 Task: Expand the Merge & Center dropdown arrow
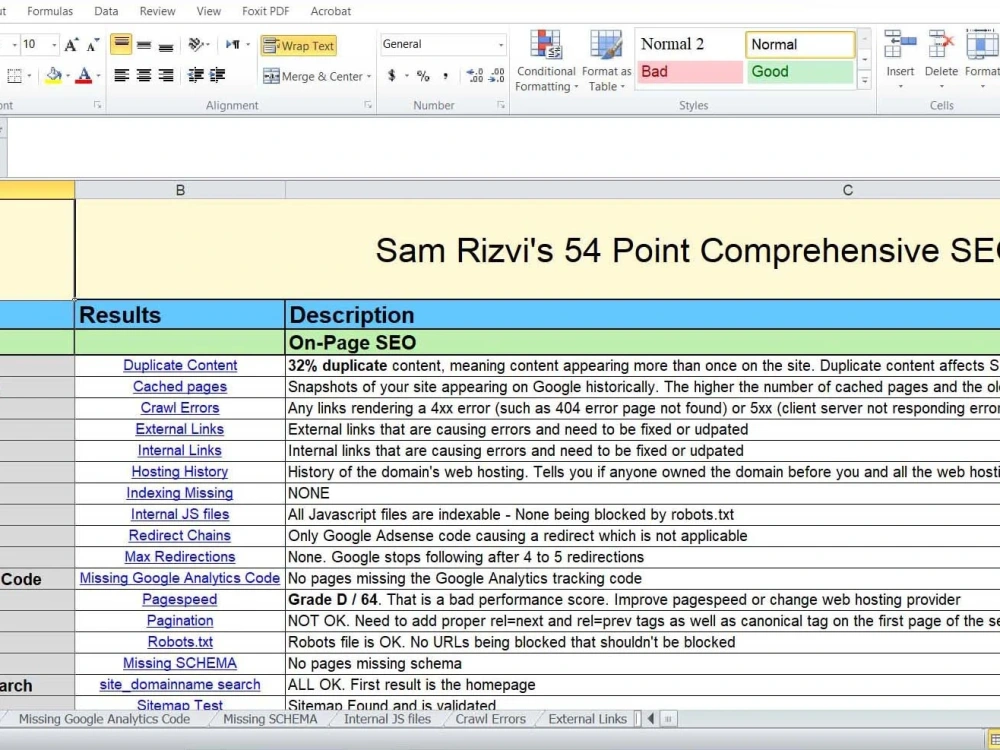click(369, 77)
